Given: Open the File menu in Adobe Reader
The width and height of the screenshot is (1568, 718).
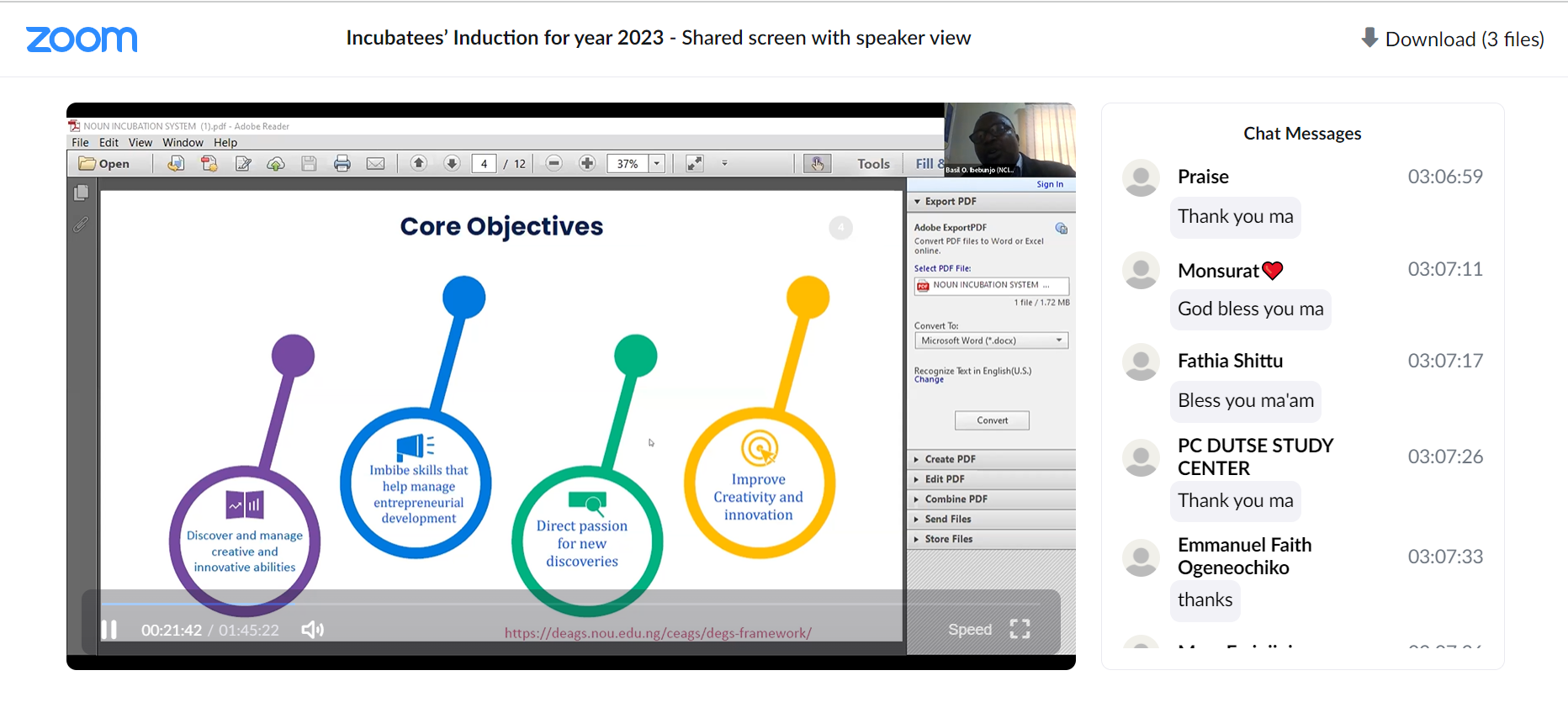Looking at the screenshot, I should [80, 143].
